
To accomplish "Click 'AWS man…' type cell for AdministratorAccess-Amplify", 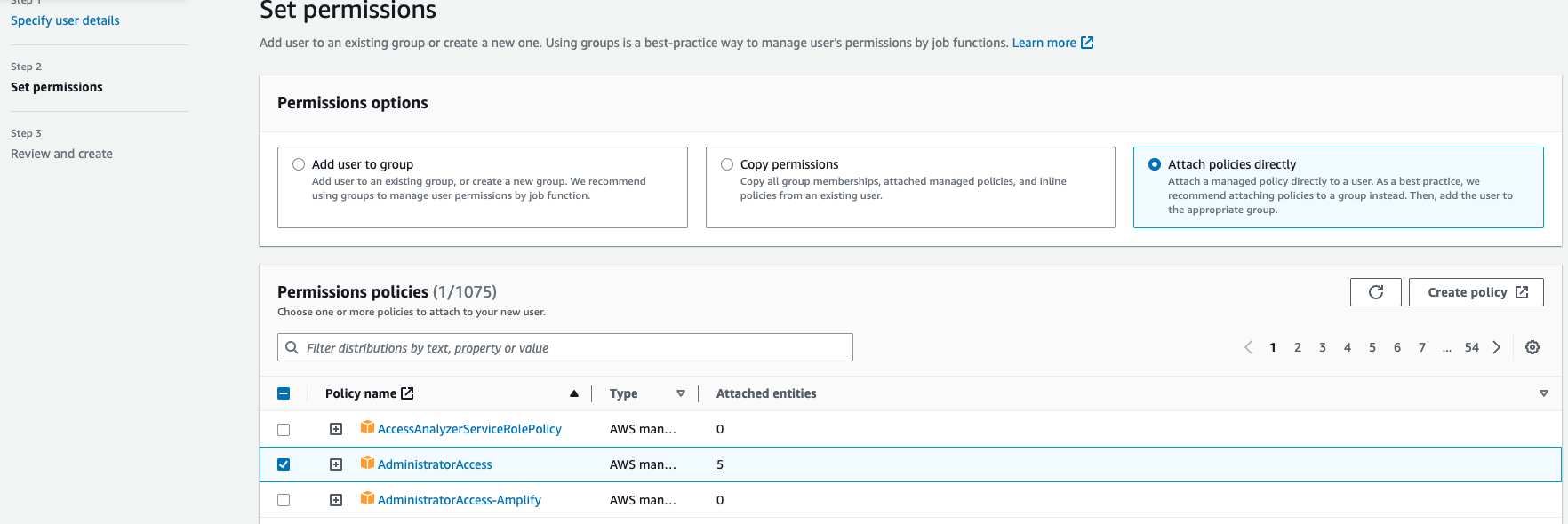I will click(643, 500).
